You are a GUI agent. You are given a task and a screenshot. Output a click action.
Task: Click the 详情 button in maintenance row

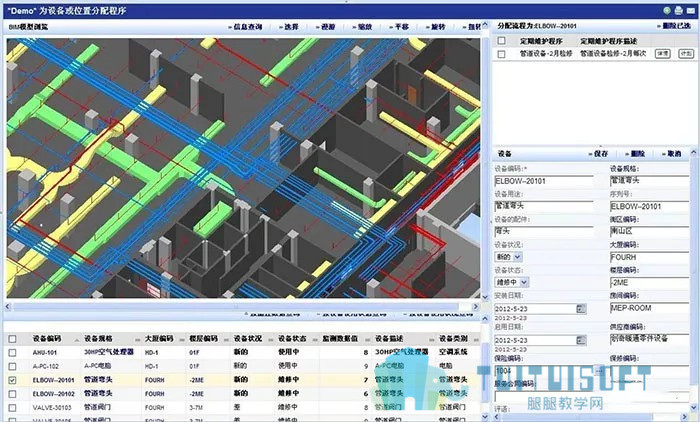click(x=662, y=54)
